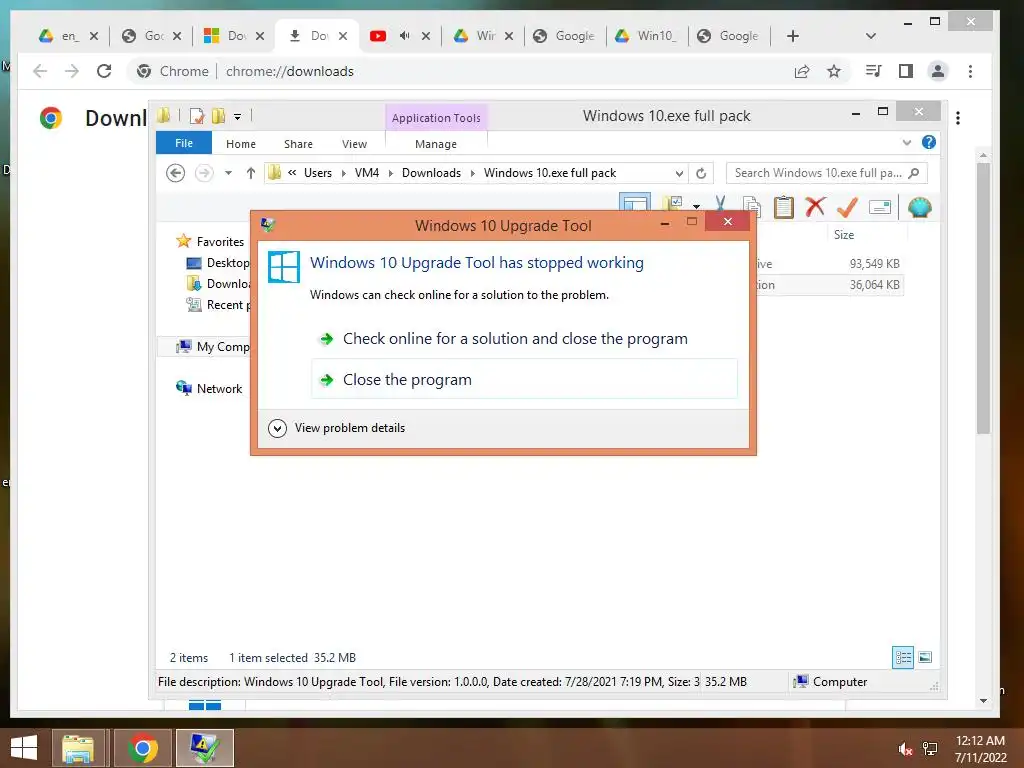Select Recent places in the navigation pane
Image resolution: width=1024 pixels, height=768 pixels.
click(218, 304)
